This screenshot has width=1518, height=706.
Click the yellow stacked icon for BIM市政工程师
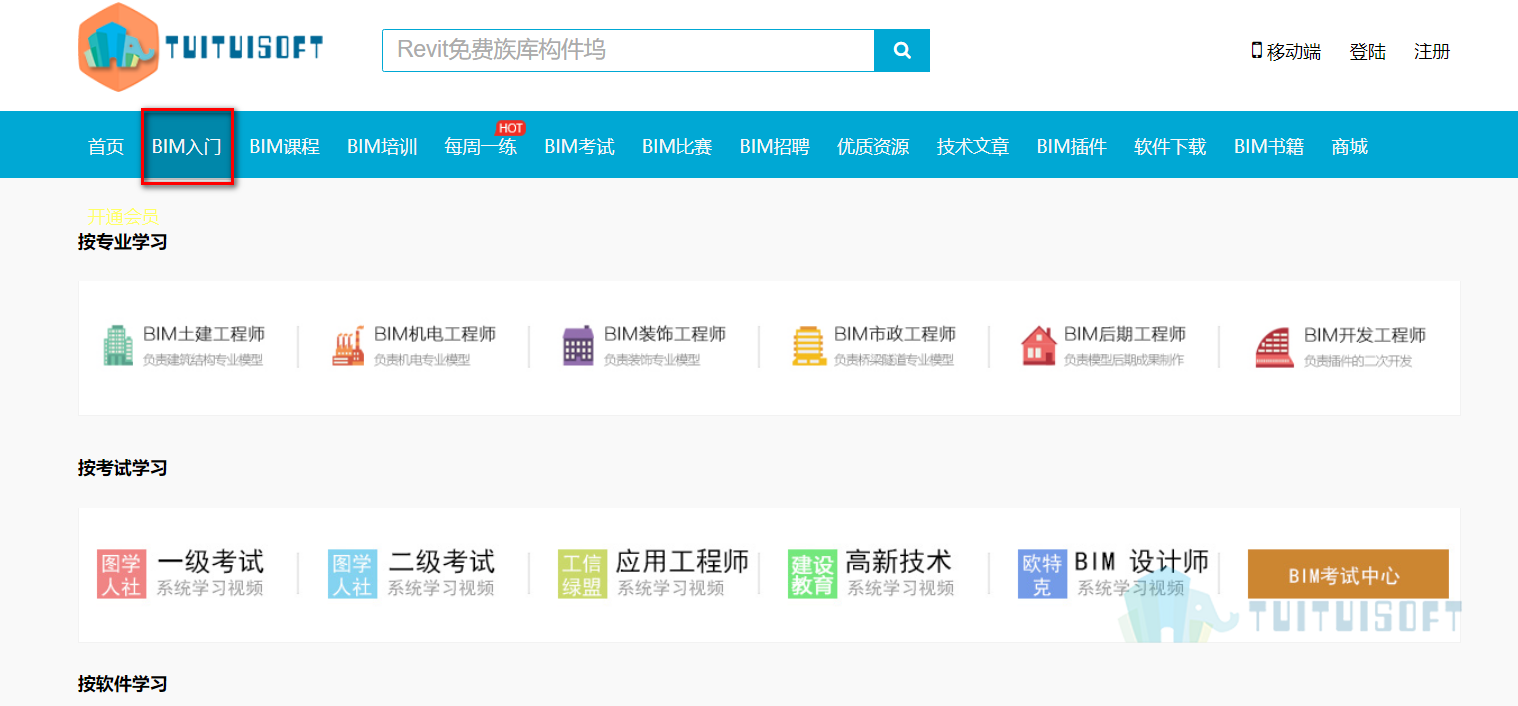coord(808,346)
